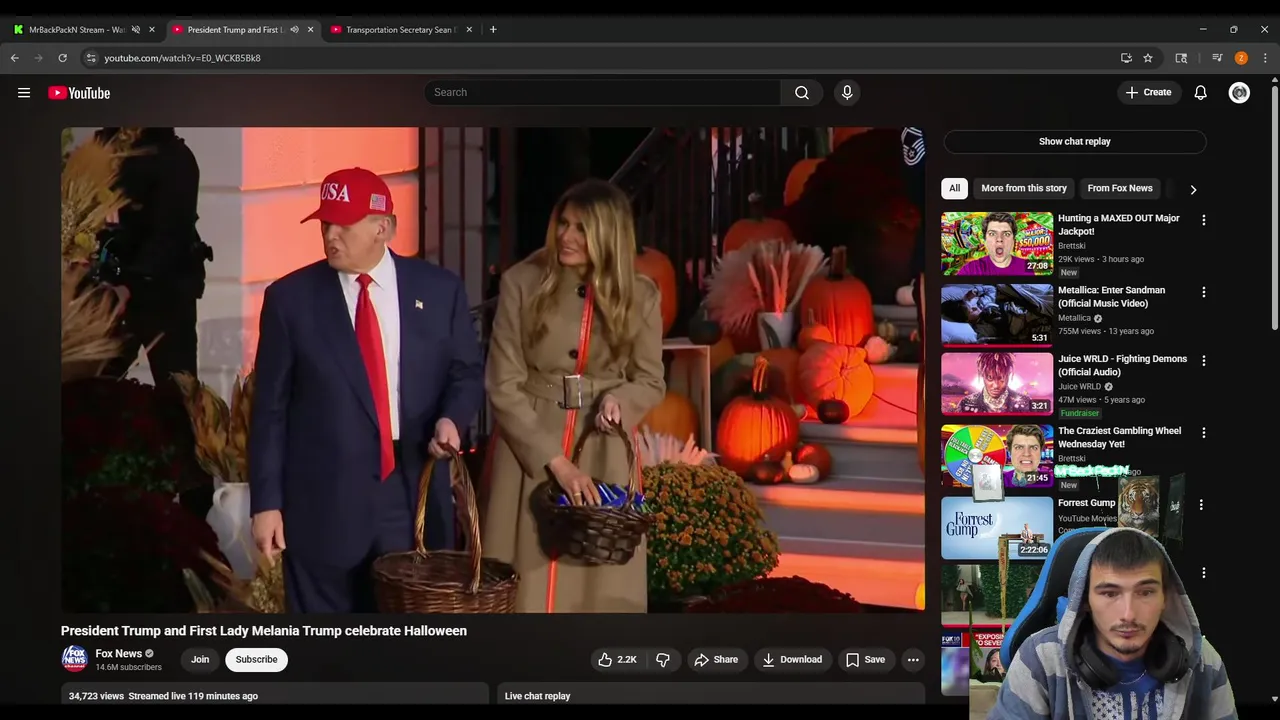
Task: Open the Fox News channel name link
Action: point(118,654)
